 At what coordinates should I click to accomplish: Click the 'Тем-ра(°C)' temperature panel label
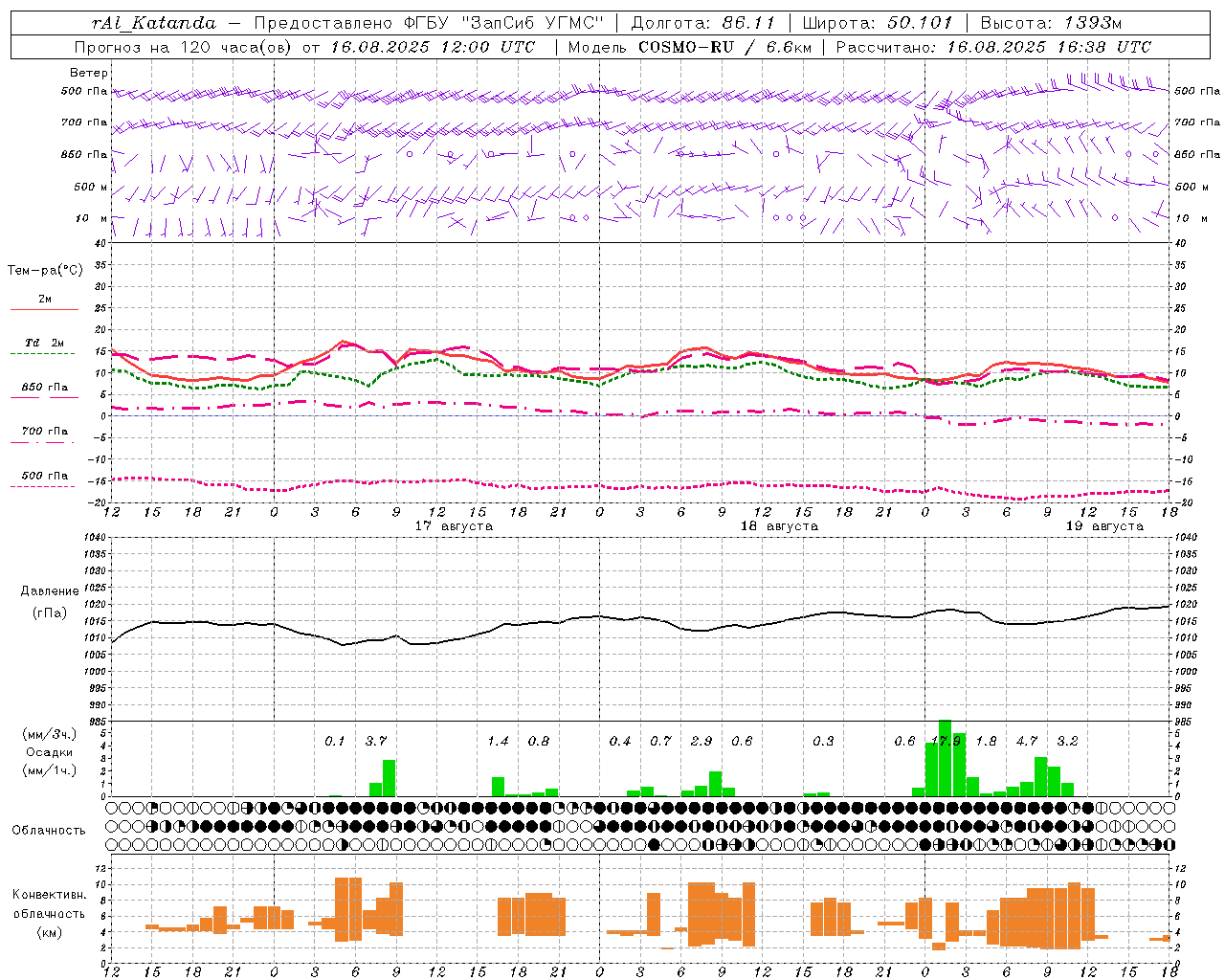[x=45, y=271]
